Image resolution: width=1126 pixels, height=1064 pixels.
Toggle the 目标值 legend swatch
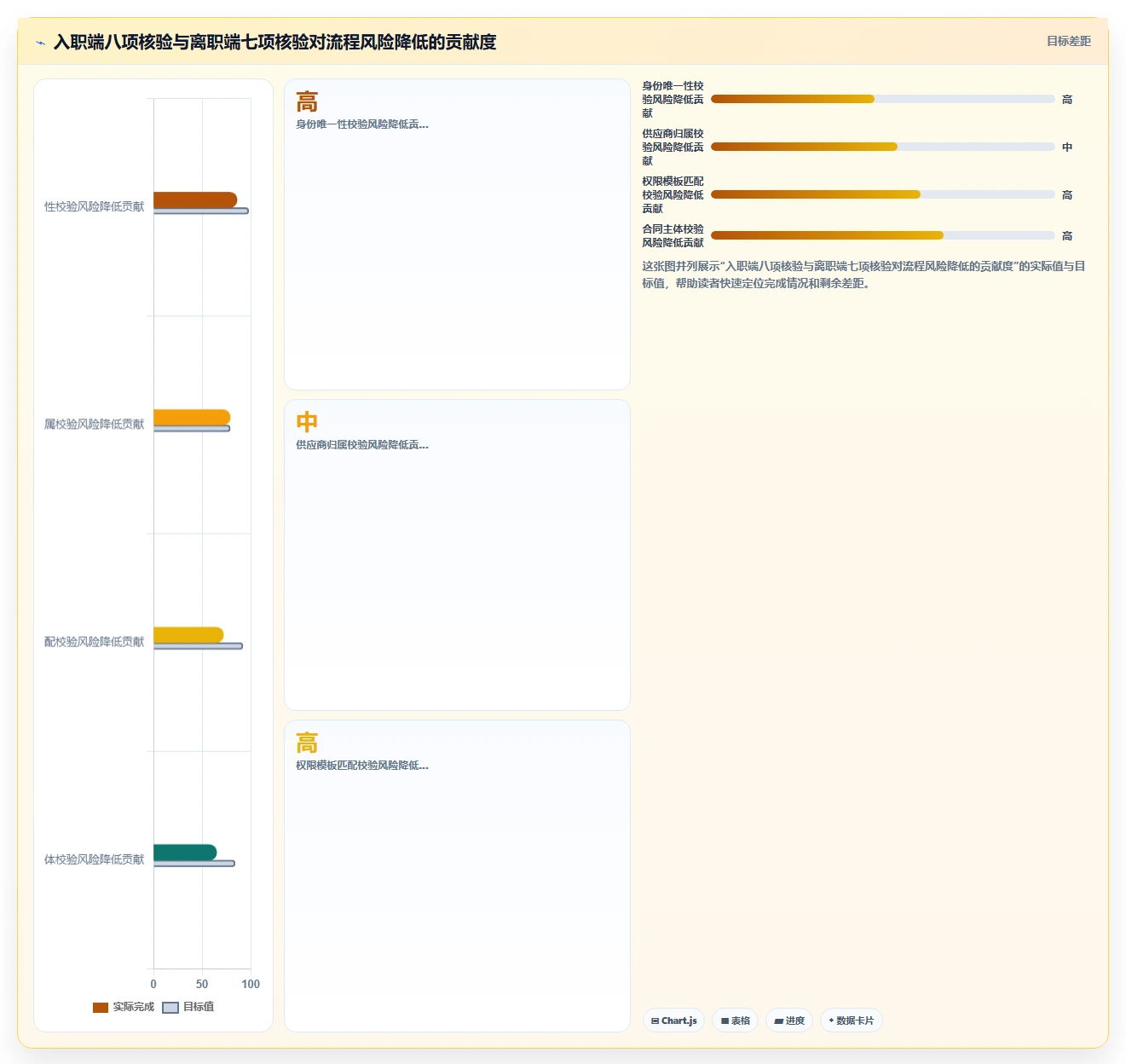pyautogui.click(x=170, y=1007)
